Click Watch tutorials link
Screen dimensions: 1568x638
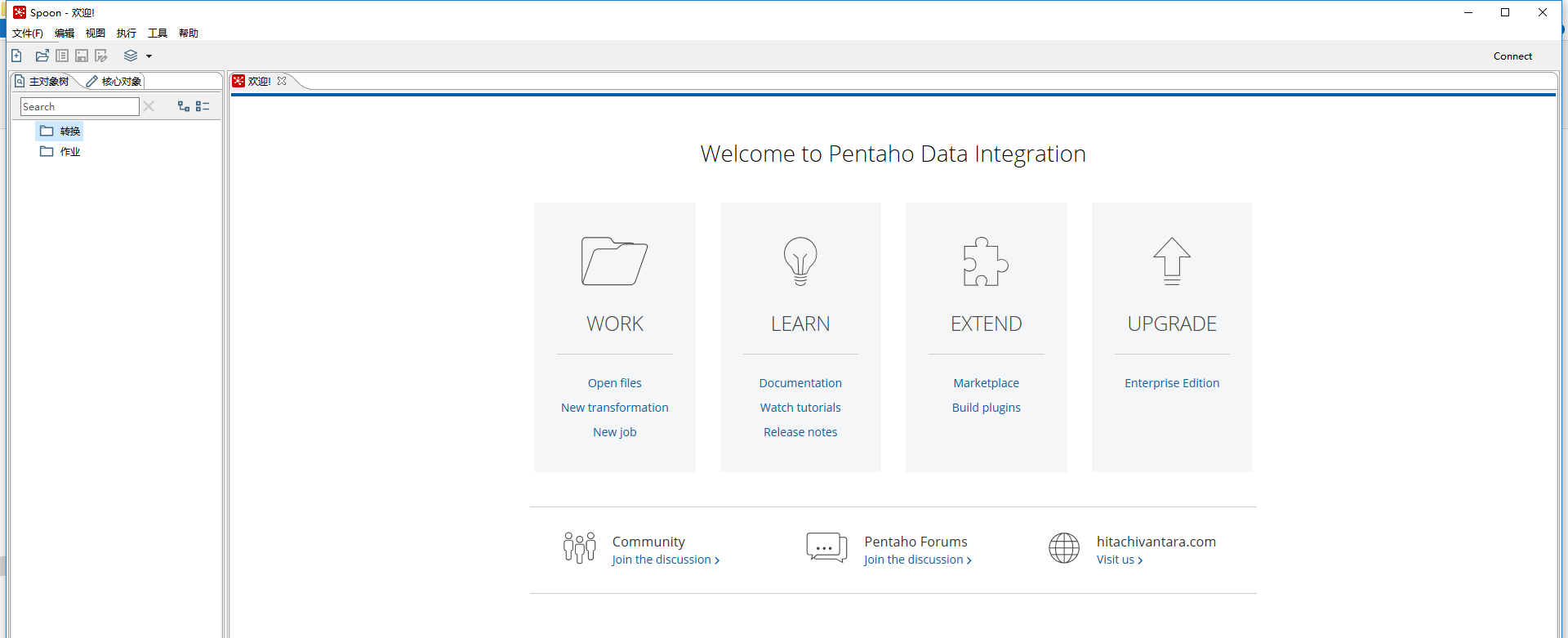[800, 408]
